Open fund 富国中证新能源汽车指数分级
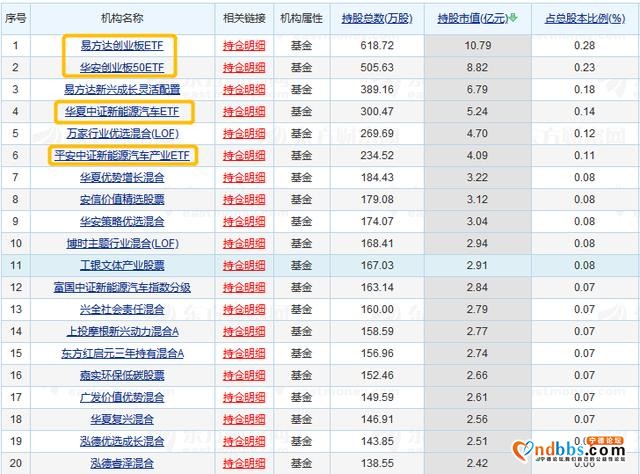Screen dimensions: 640x474 tap(122, 287)
